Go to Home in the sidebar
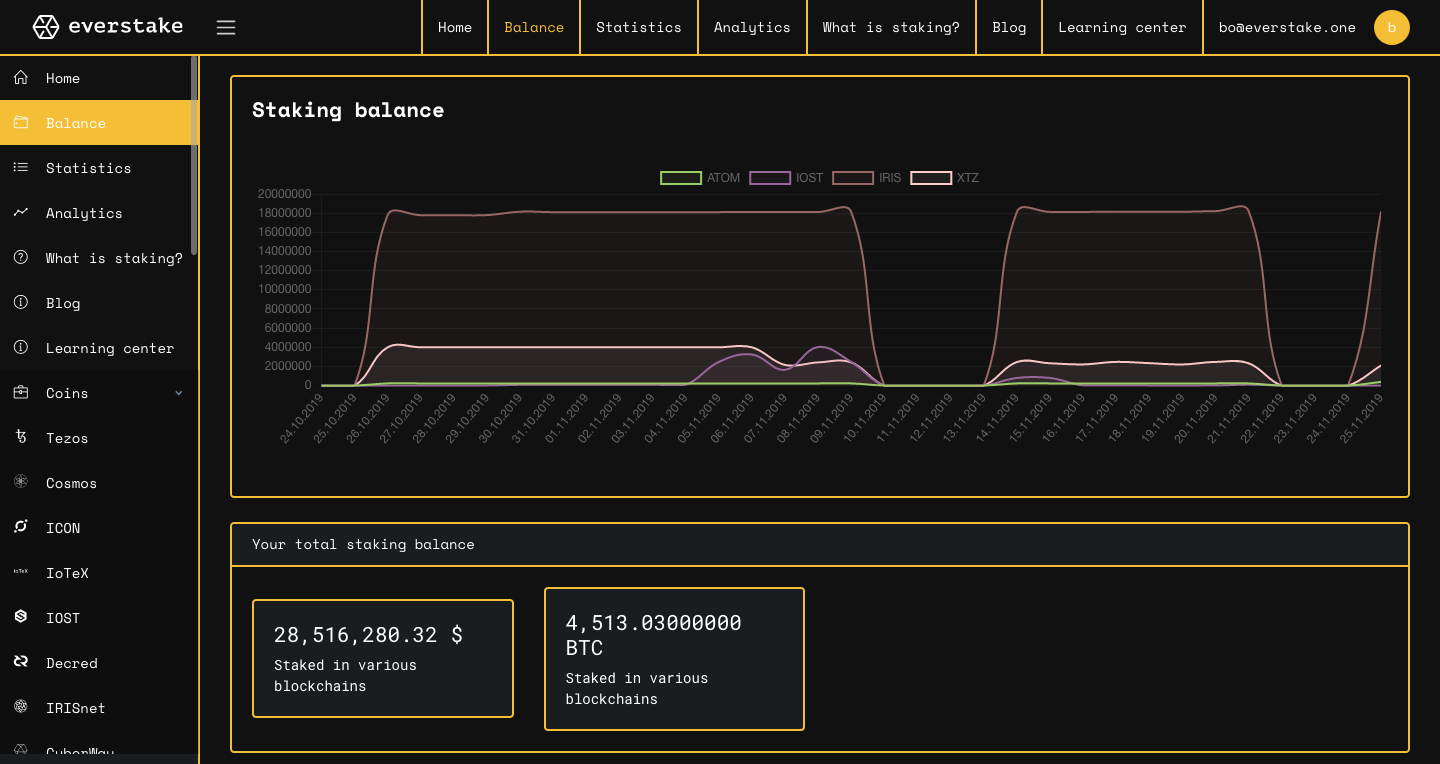 [x=99, y=77]
